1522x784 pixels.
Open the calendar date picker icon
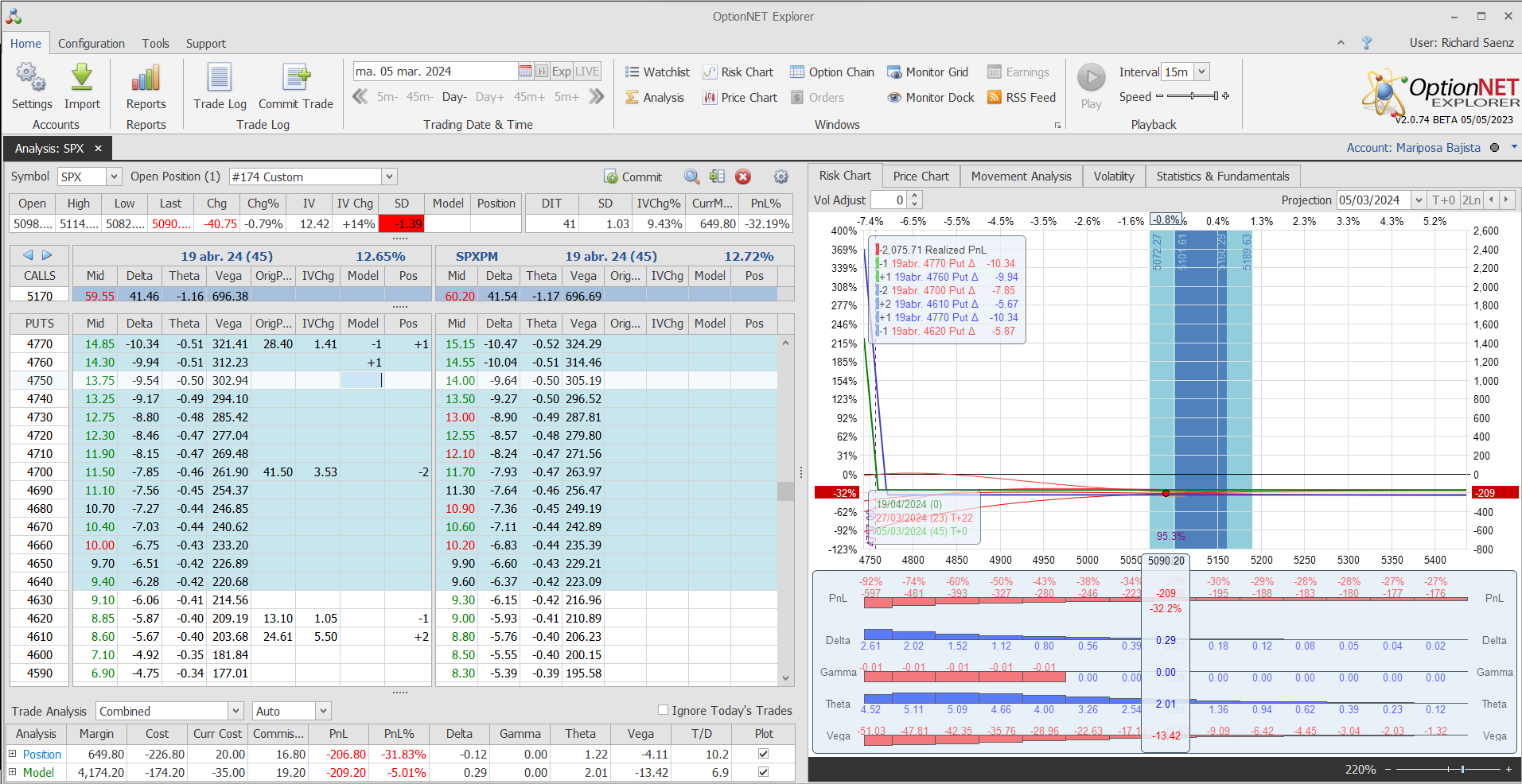pos(525,72)
